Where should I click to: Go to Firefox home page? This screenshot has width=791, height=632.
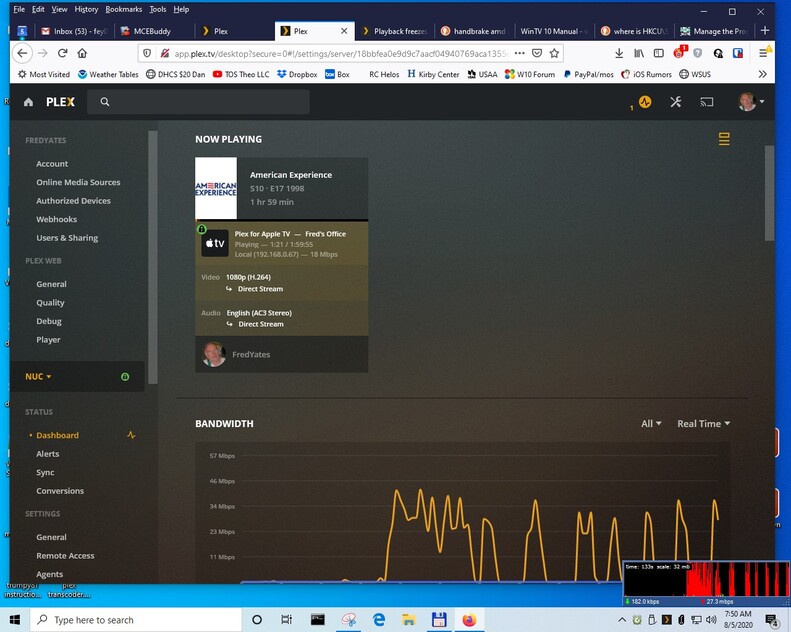tap(82, 53)
